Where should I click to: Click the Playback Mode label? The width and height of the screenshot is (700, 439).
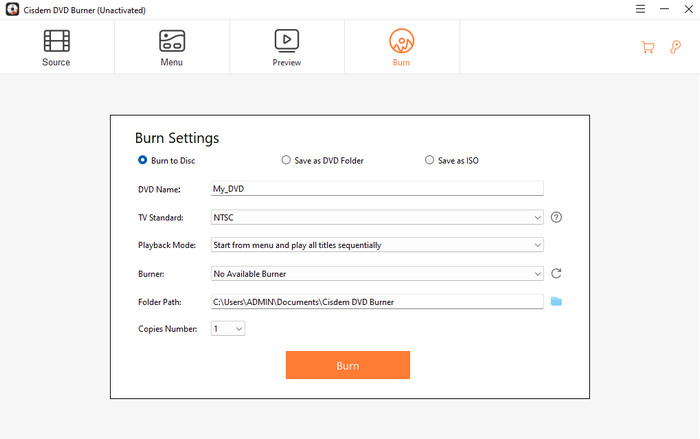167,245
